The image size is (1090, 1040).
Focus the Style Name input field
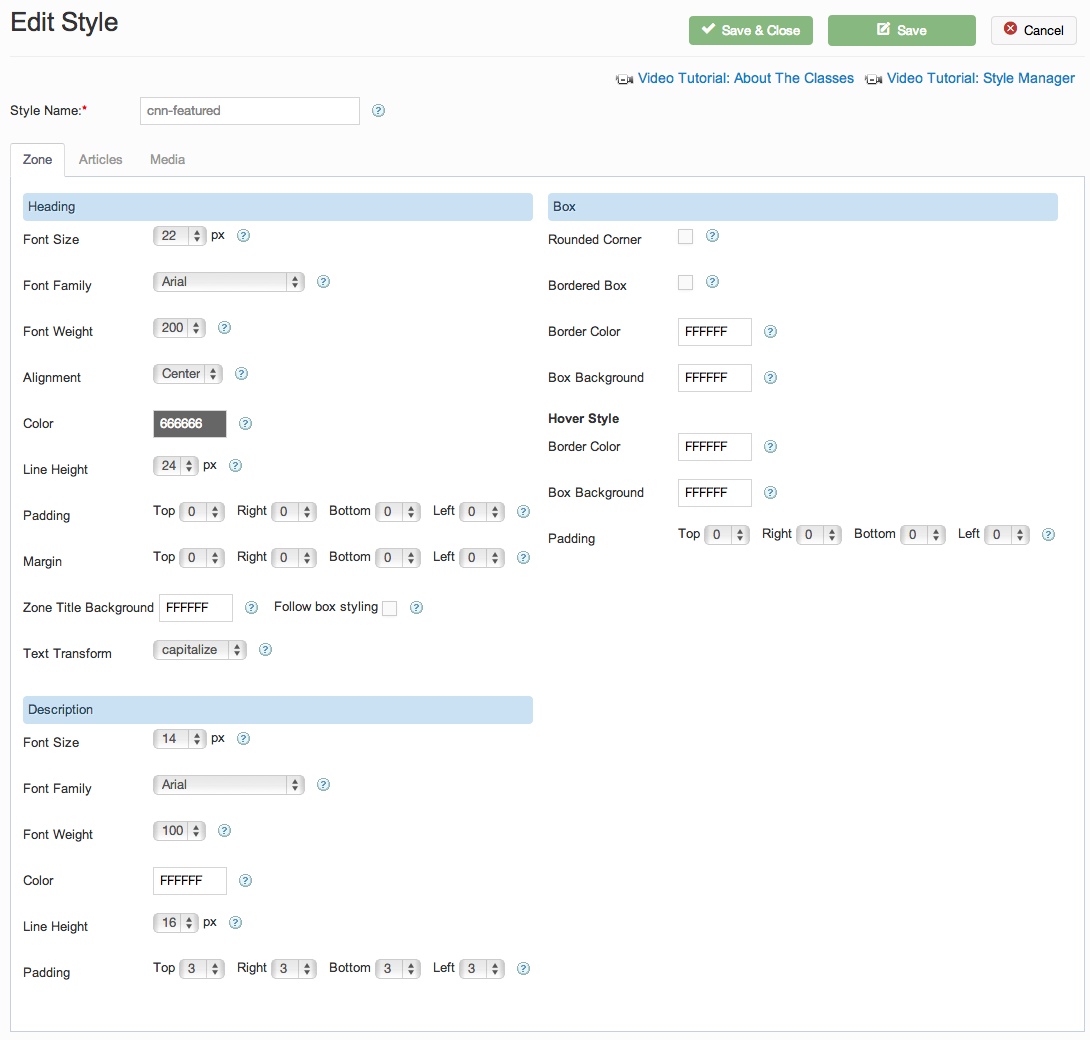pos(250,111)
